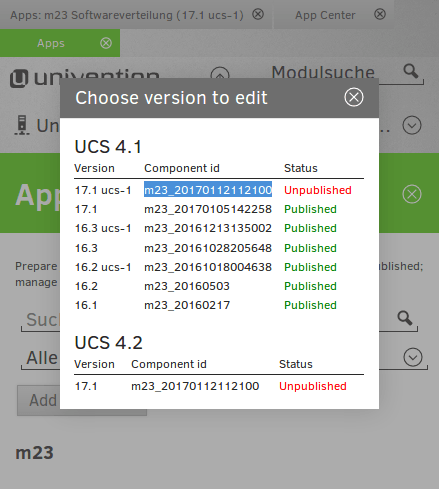Switch to the App Center tab
Image resolution: width=439 pixels, height=489 pixels.
[325, 15]
